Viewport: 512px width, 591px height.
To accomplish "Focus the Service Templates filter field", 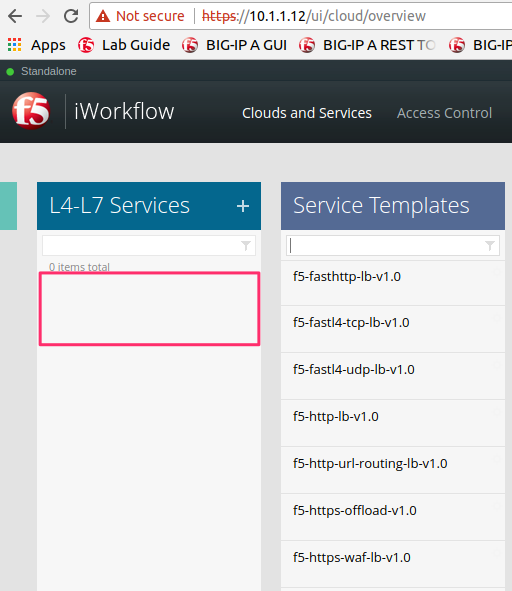I will tap(393, 246).
